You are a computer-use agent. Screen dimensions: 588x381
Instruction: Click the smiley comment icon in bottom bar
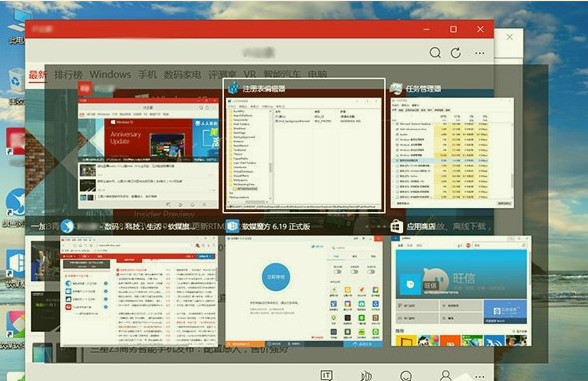[x=406, y=375]
